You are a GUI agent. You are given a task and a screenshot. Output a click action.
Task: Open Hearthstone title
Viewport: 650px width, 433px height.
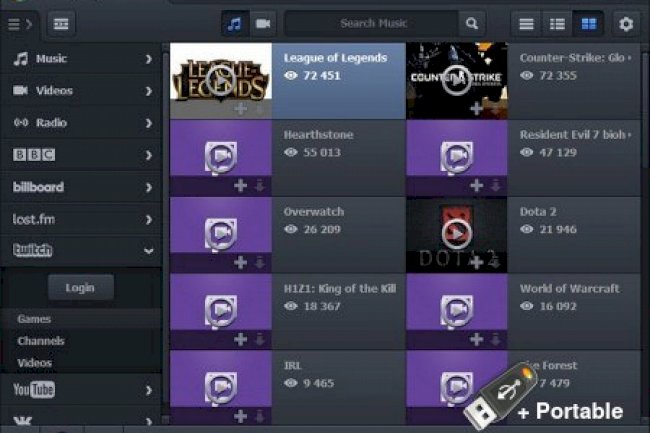click(318, 135)
